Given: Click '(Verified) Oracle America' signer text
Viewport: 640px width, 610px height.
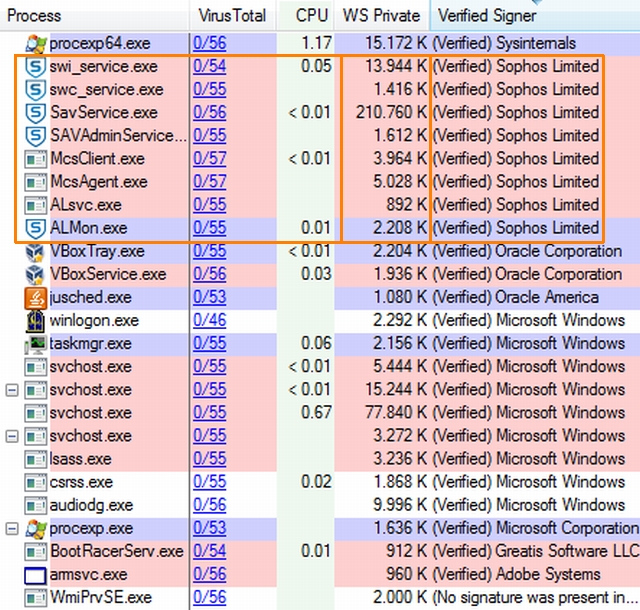Looking at the screenshot, I should click(515, 297).
